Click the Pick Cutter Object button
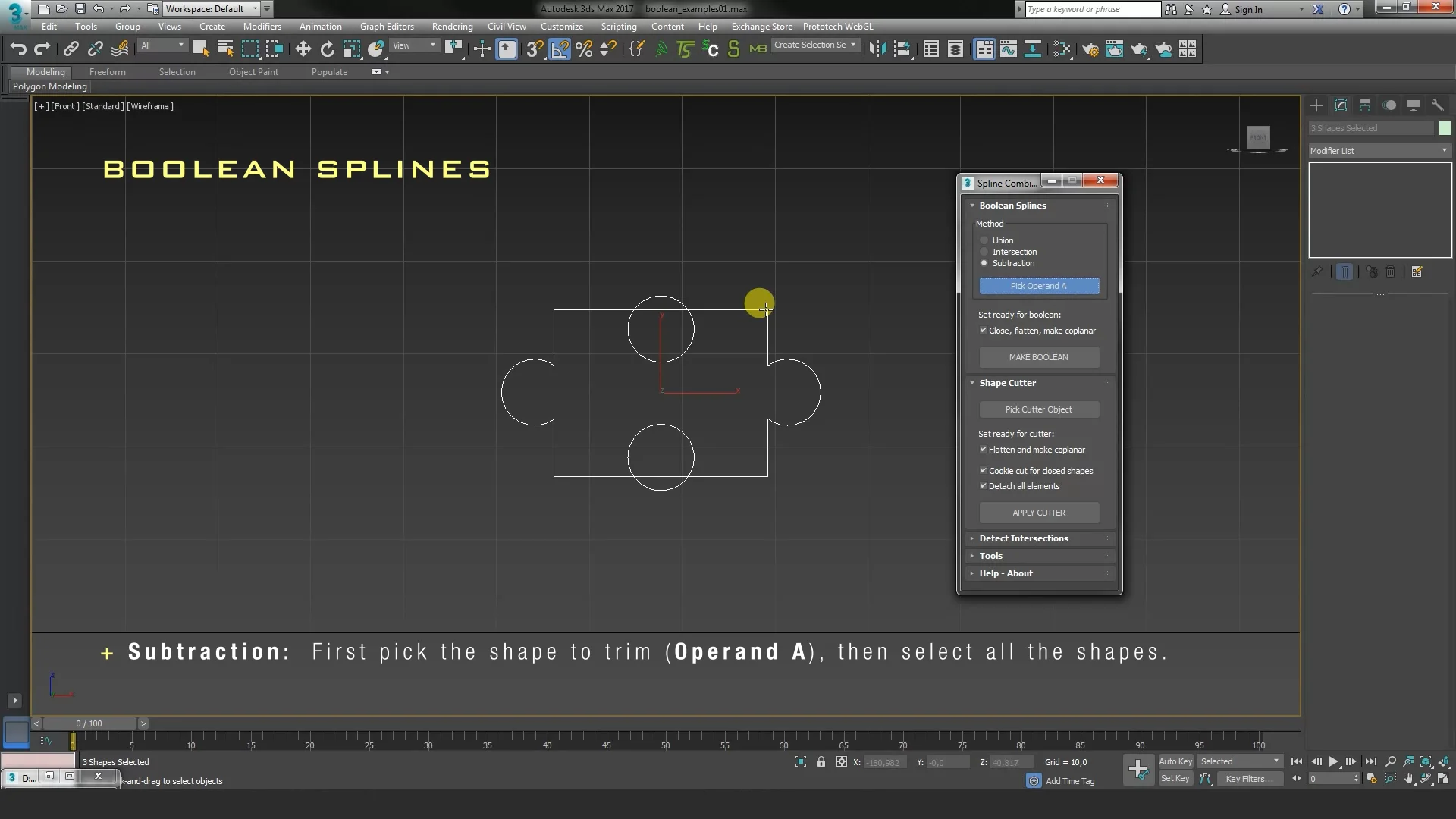The height and width of the screenshot is (819, 1456). coord(1039,409)
